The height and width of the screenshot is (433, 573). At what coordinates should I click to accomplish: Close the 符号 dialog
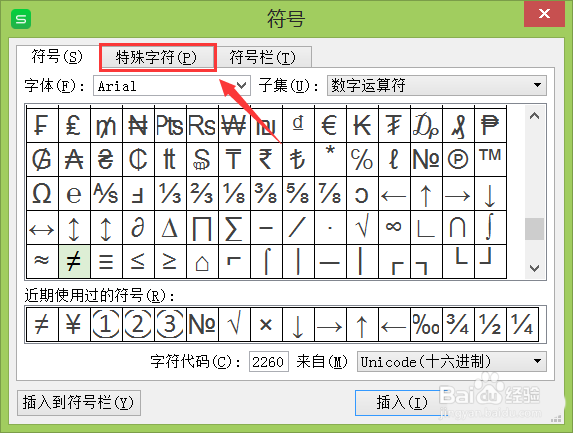544,14
